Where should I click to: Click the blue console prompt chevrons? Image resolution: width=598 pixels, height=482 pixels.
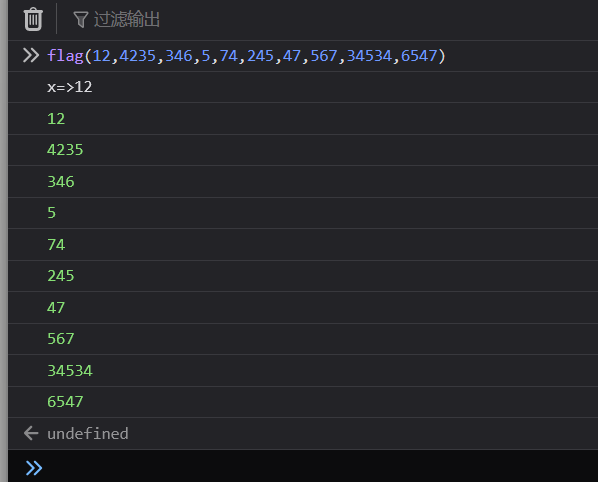pyautogui.click(x=34, y=468)
